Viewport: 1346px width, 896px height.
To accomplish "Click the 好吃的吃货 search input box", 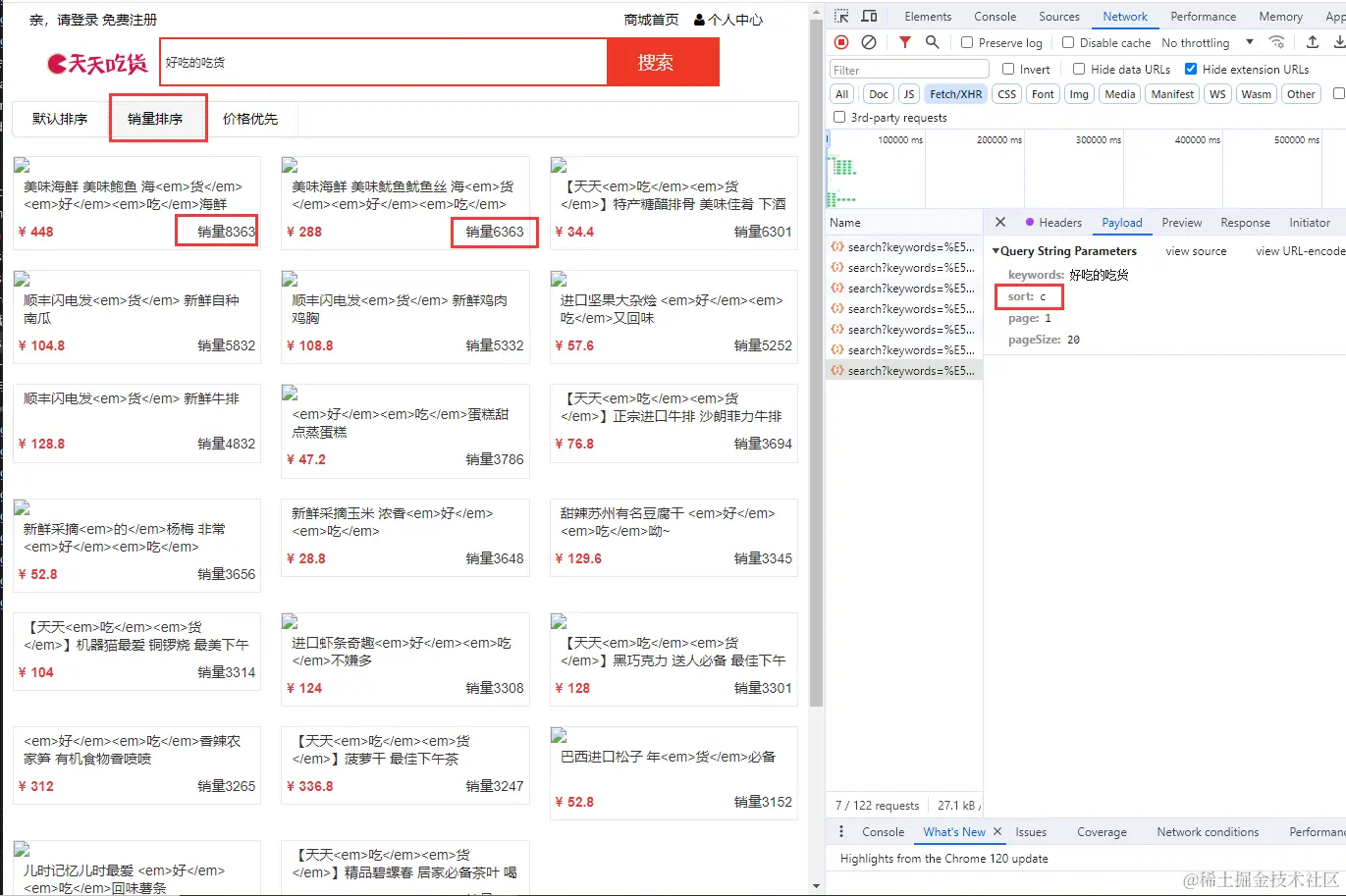I will click(384, 63).
